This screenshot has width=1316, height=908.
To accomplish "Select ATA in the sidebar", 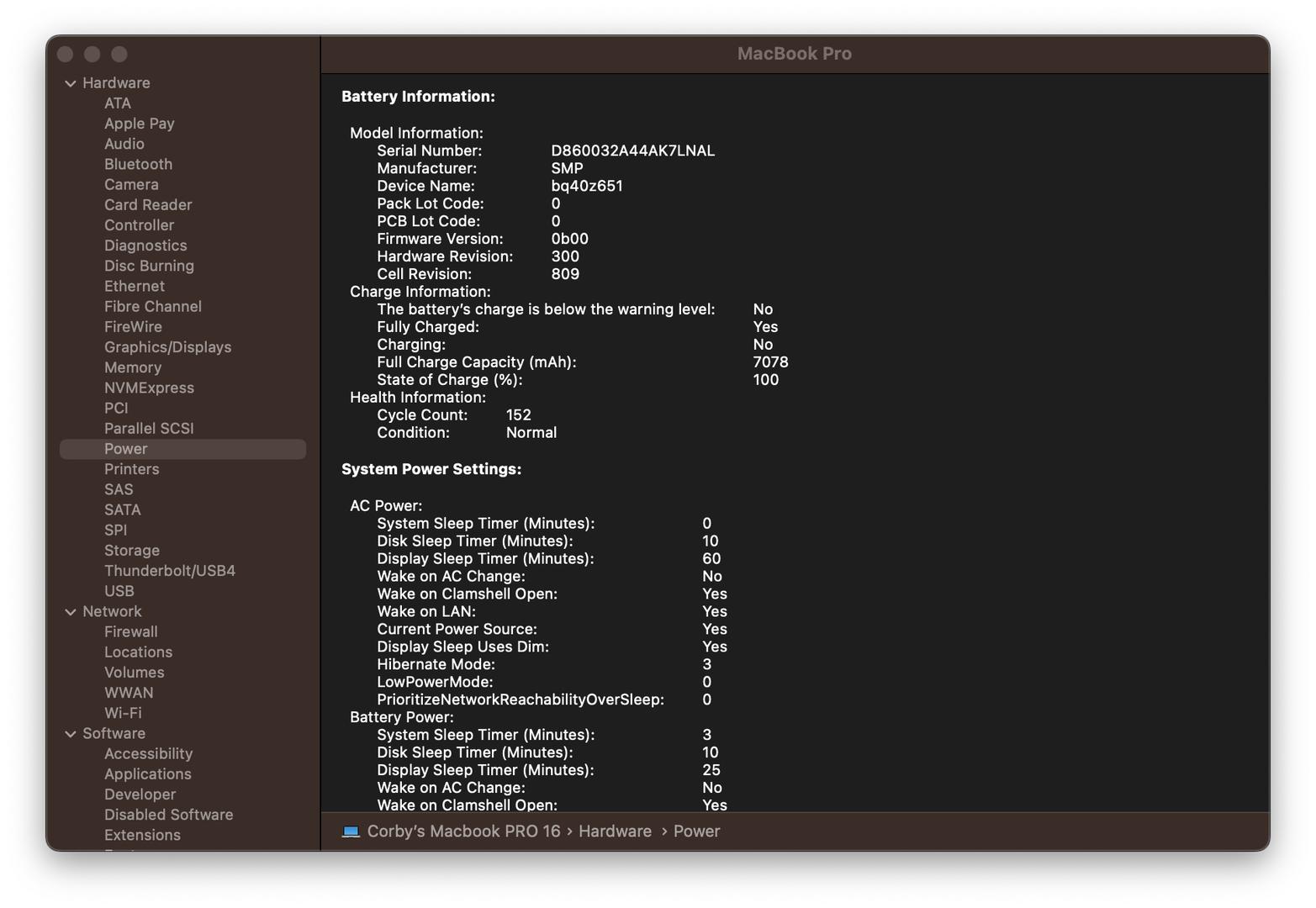I will pyautogui.click(x=118, y=103).
